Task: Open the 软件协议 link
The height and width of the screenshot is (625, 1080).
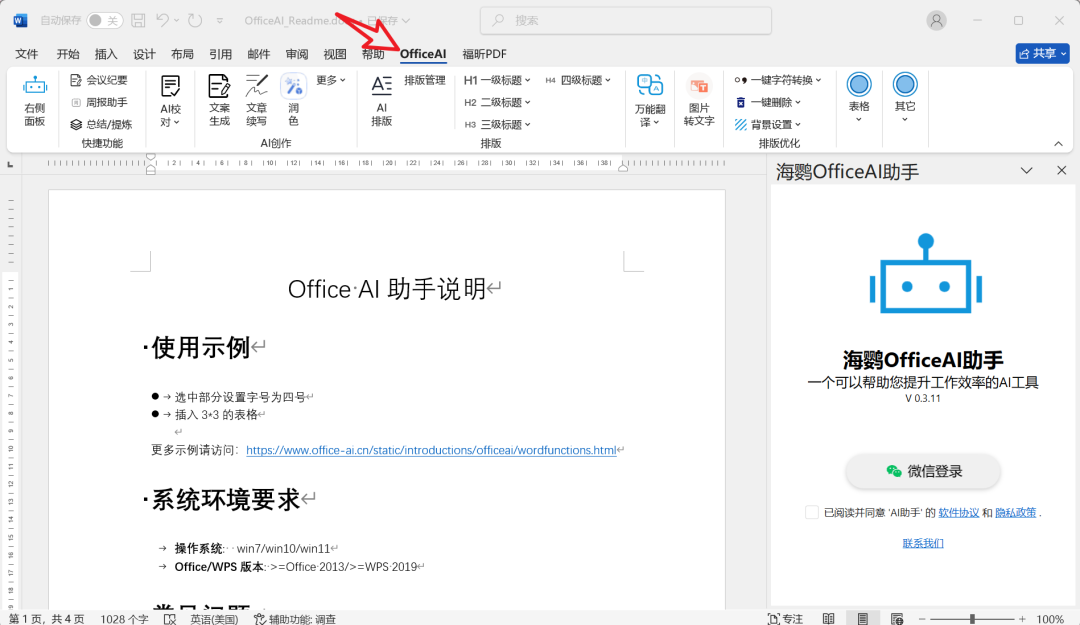Action: tap(959, 513)
